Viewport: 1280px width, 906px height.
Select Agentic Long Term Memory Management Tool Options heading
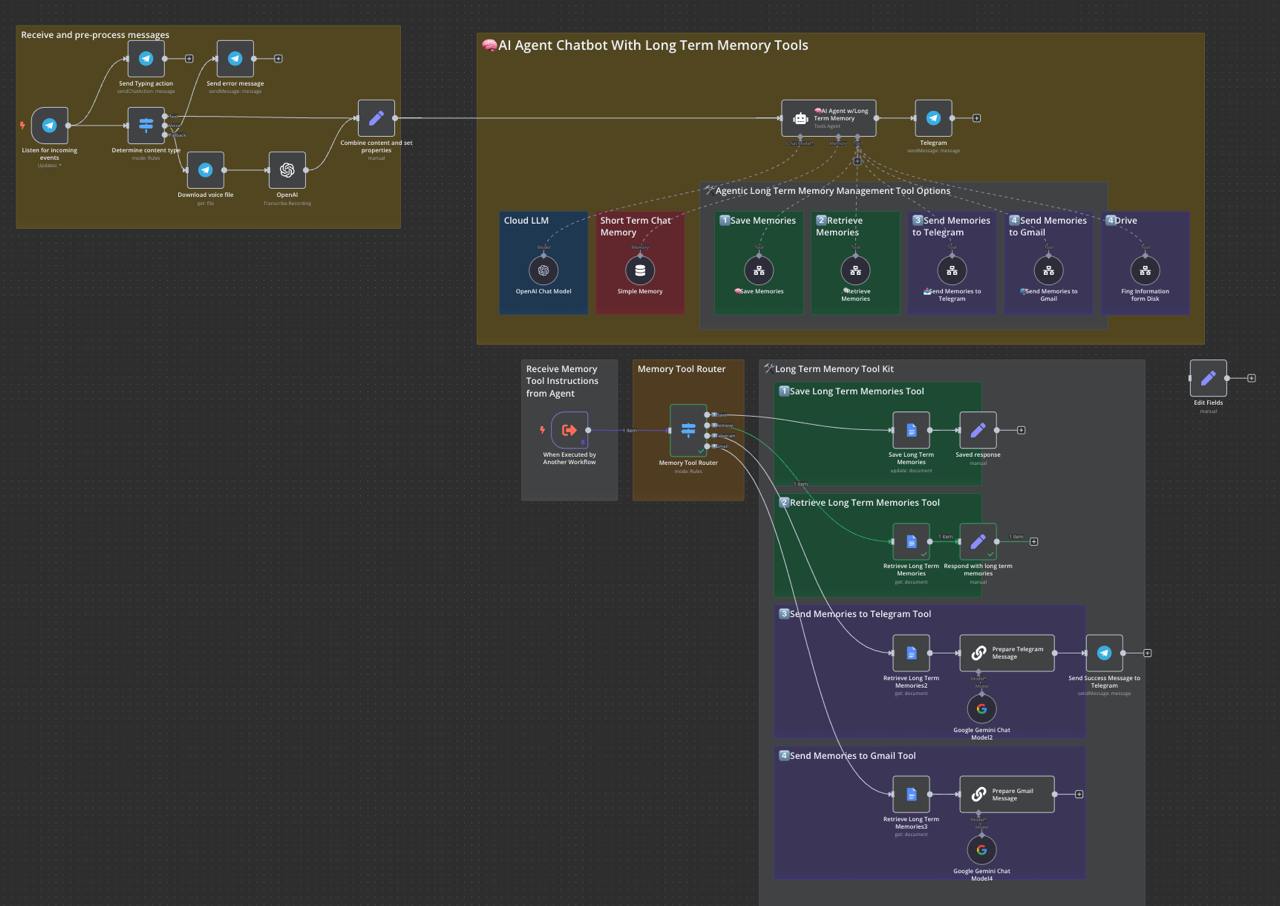click(827, 190)
